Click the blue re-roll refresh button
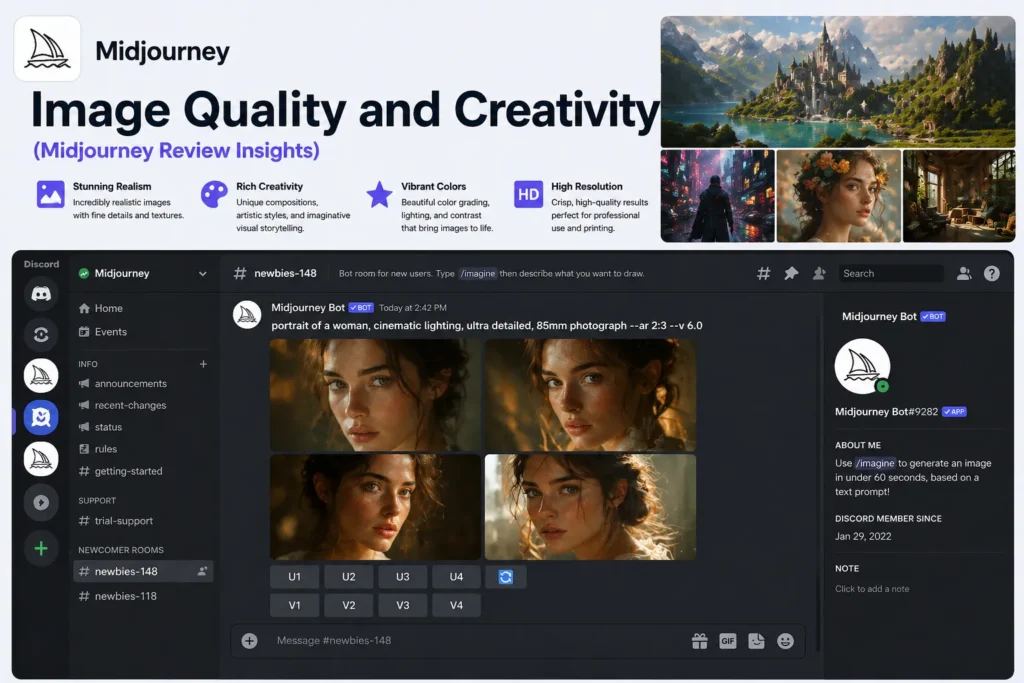 tap(505, 577)
